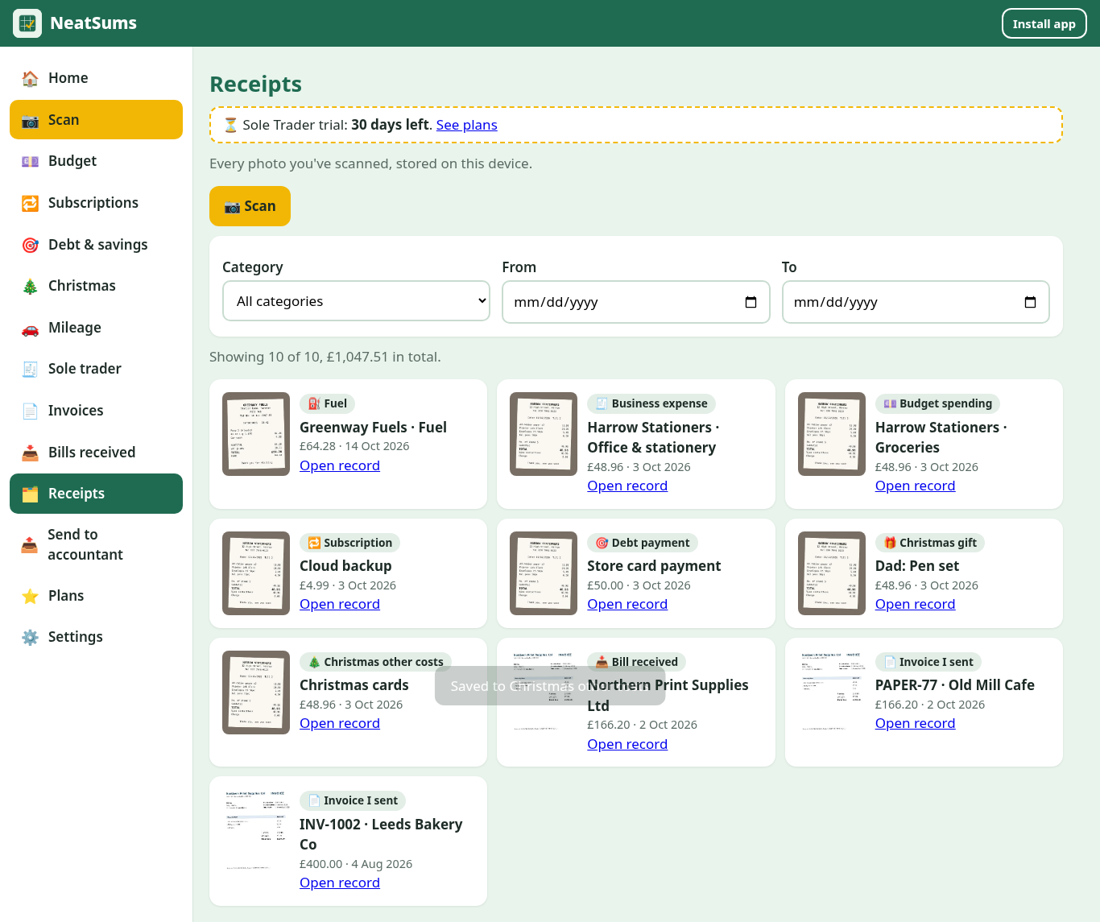Open the To date calendar picker icon
The width and height of the screenshot is (1100, 922).
point(1030,302)
